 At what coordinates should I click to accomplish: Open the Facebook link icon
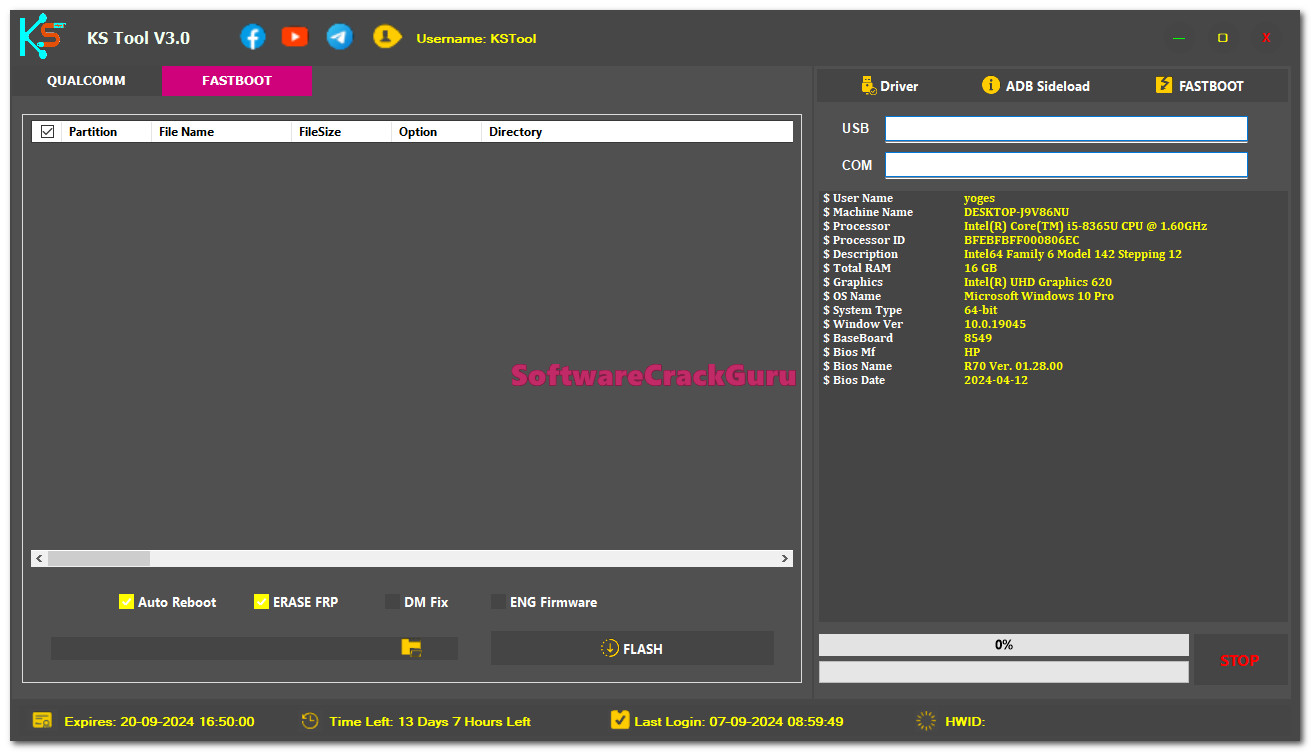[x=253, y=37]
